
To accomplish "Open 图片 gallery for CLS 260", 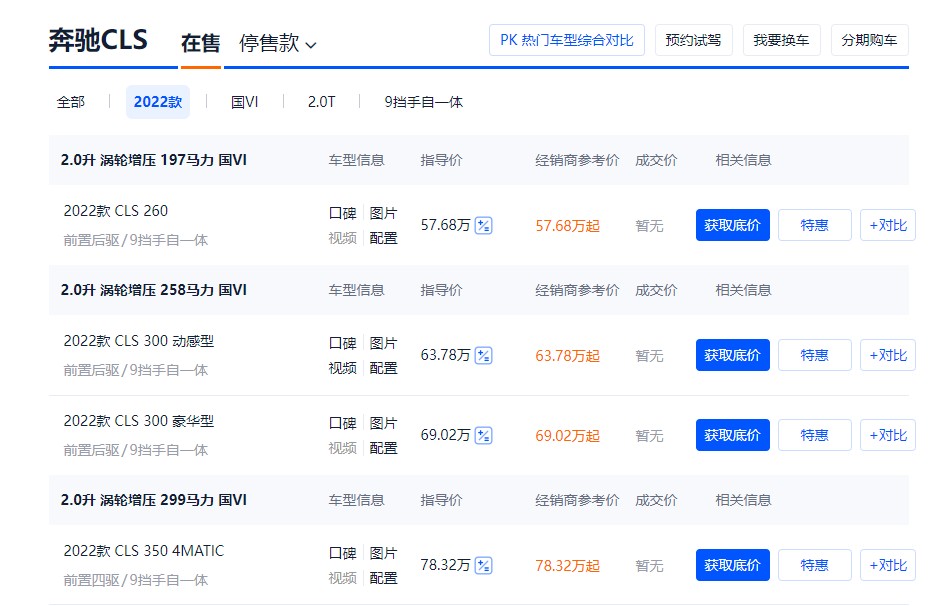I will point(383,213).
